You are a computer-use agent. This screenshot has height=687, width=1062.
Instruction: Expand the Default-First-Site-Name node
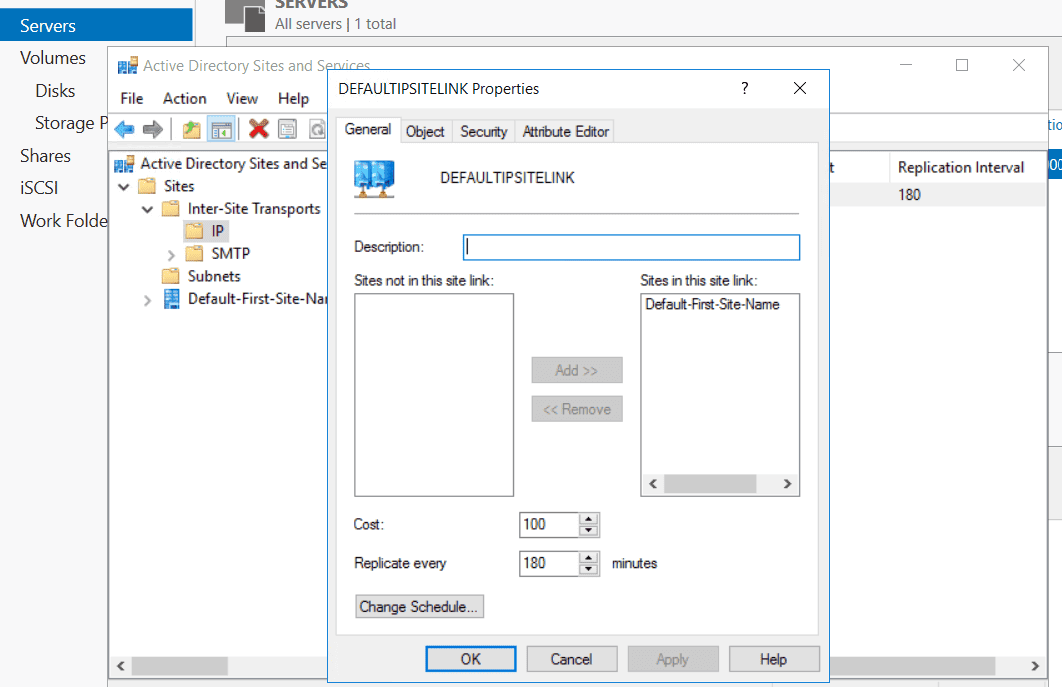147,300
